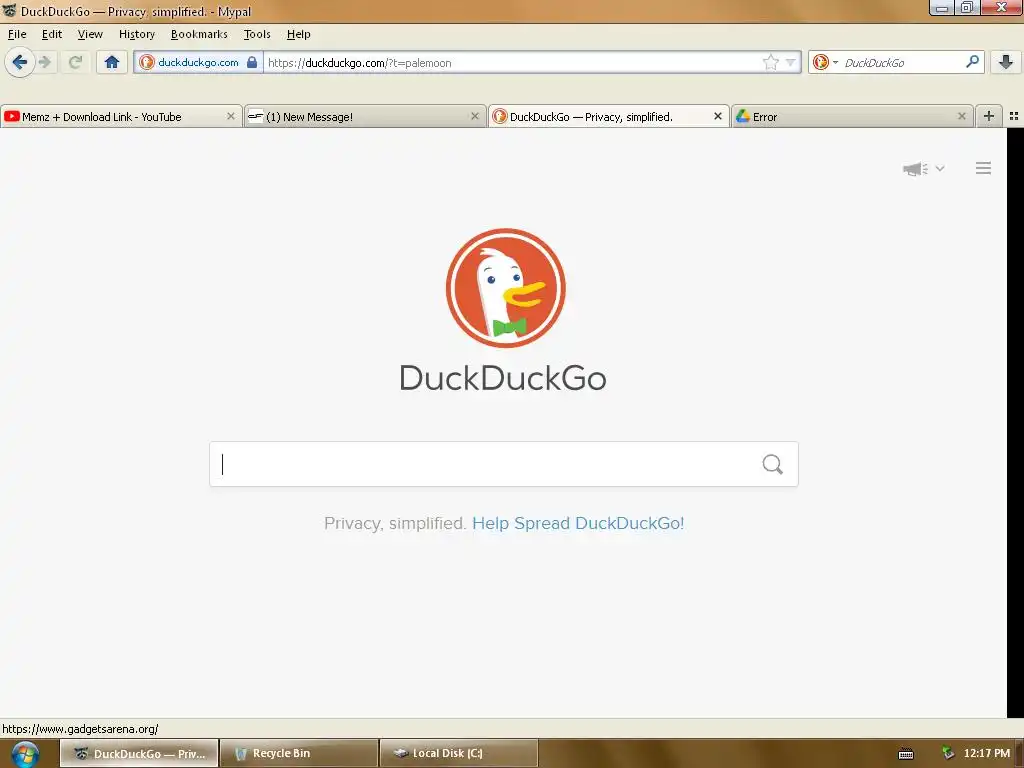Show all tabs grid button

point(1014,116)
